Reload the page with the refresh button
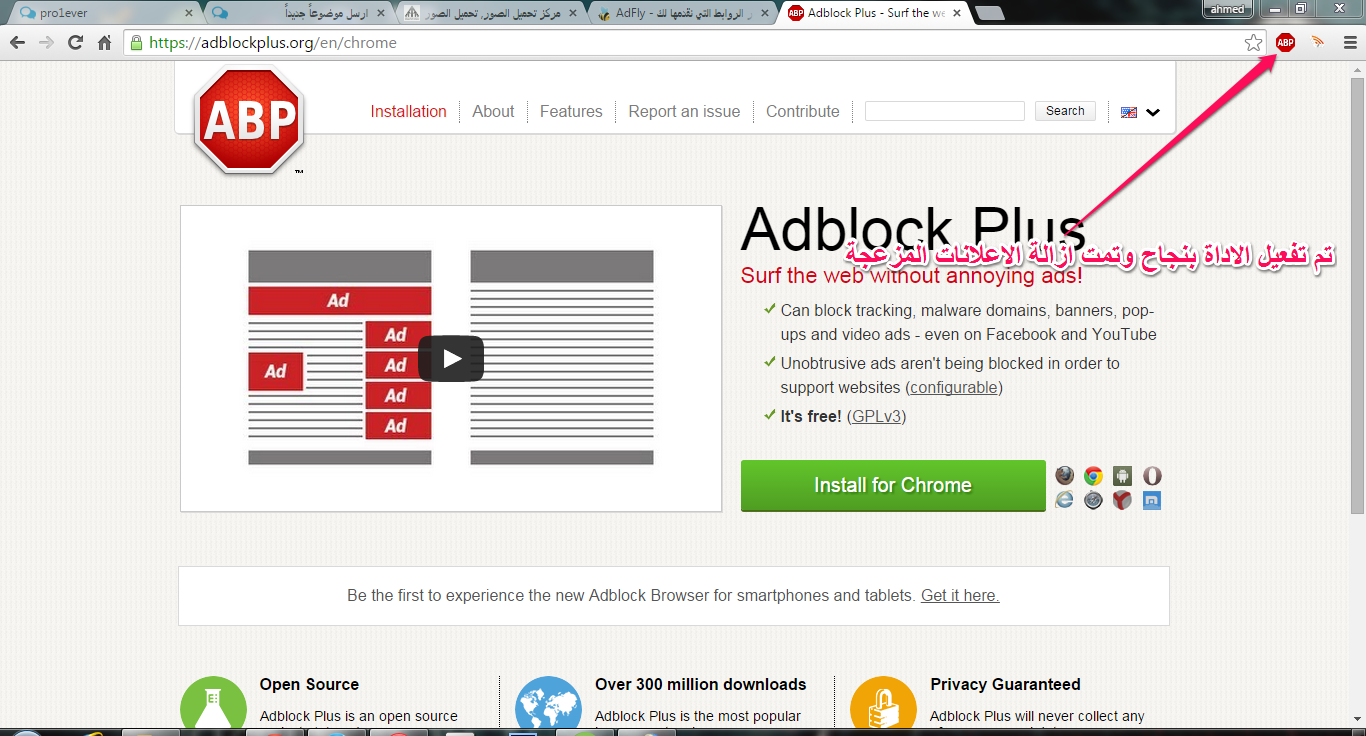The height and width of the screenshot is (736, 1366). coord(75,42)
